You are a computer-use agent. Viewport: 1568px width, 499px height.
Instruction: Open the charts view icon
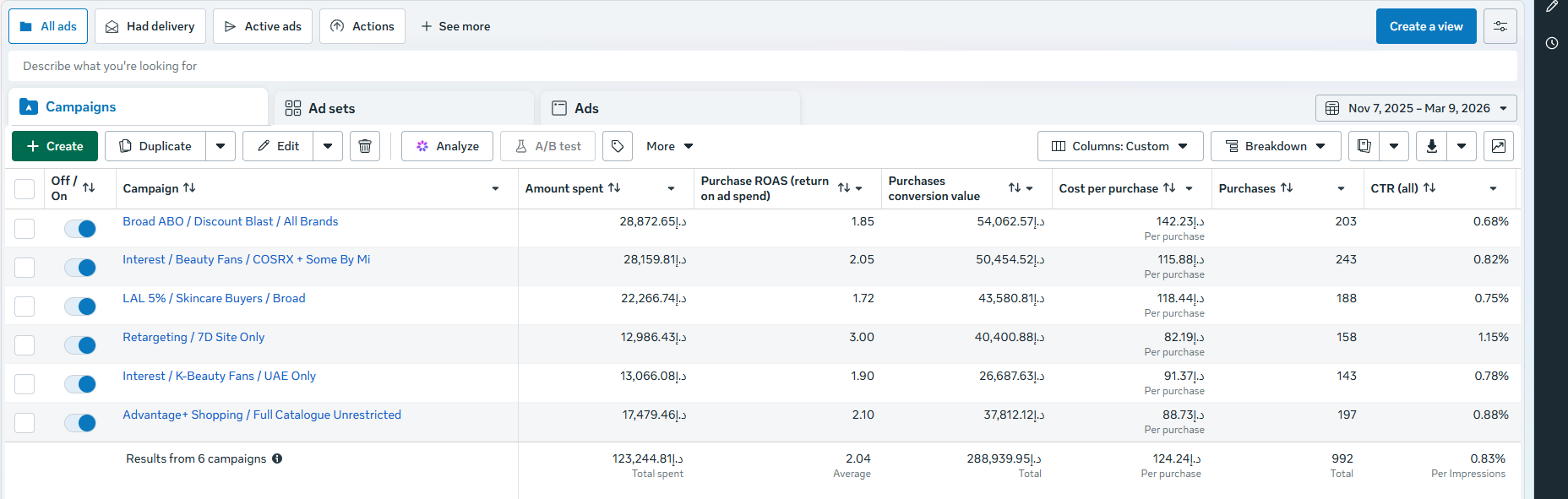[1498, 146]
